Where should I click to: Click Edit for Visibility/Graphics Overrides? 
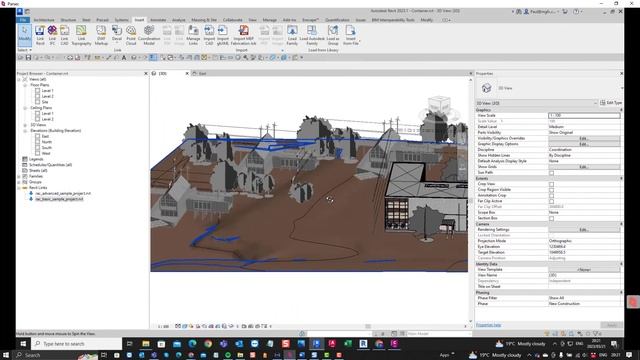click(x=584, y=138)
